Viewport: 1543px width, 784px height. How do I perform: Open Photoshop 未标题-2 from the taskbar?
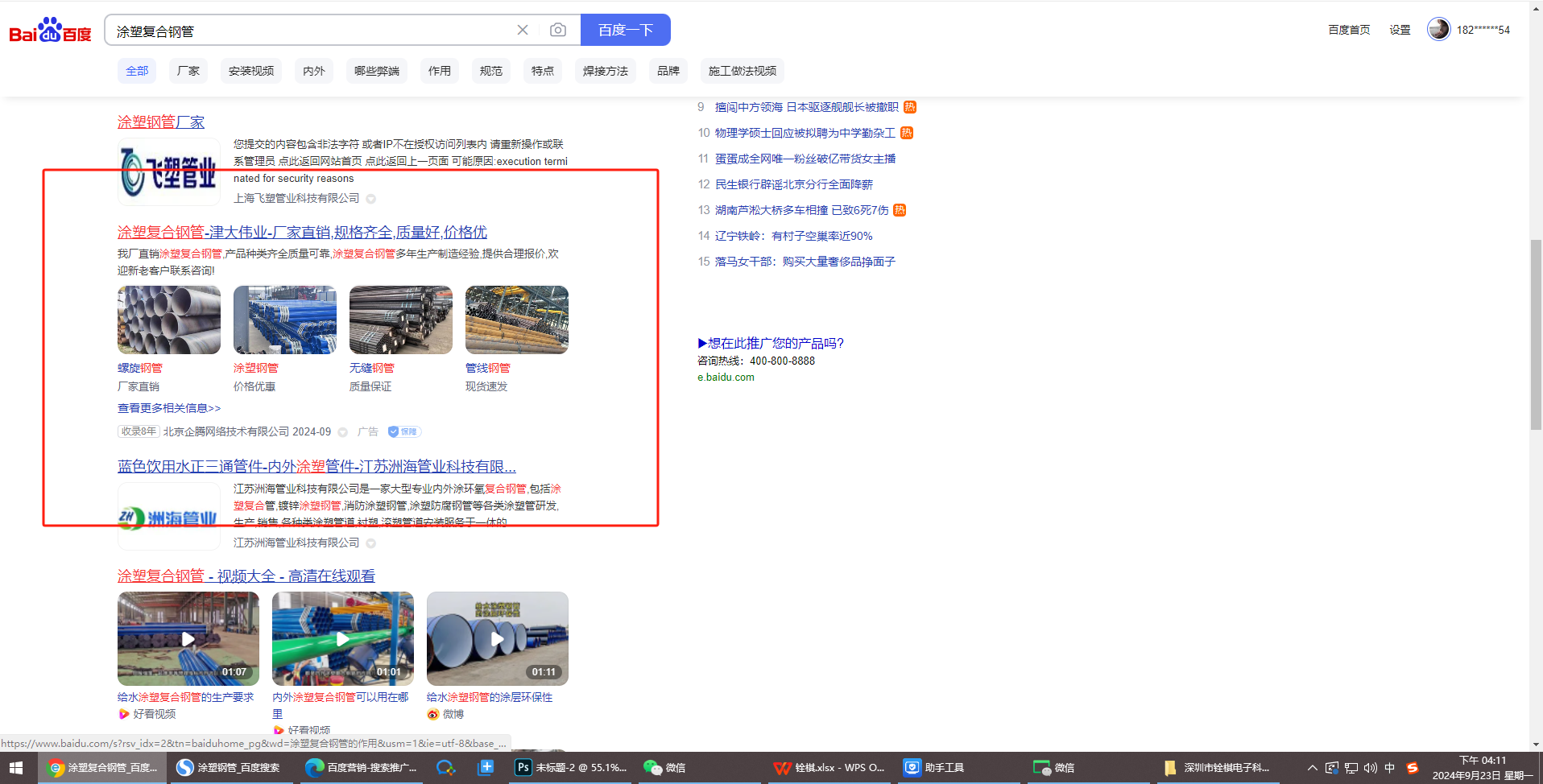click(x=572, y=768)
